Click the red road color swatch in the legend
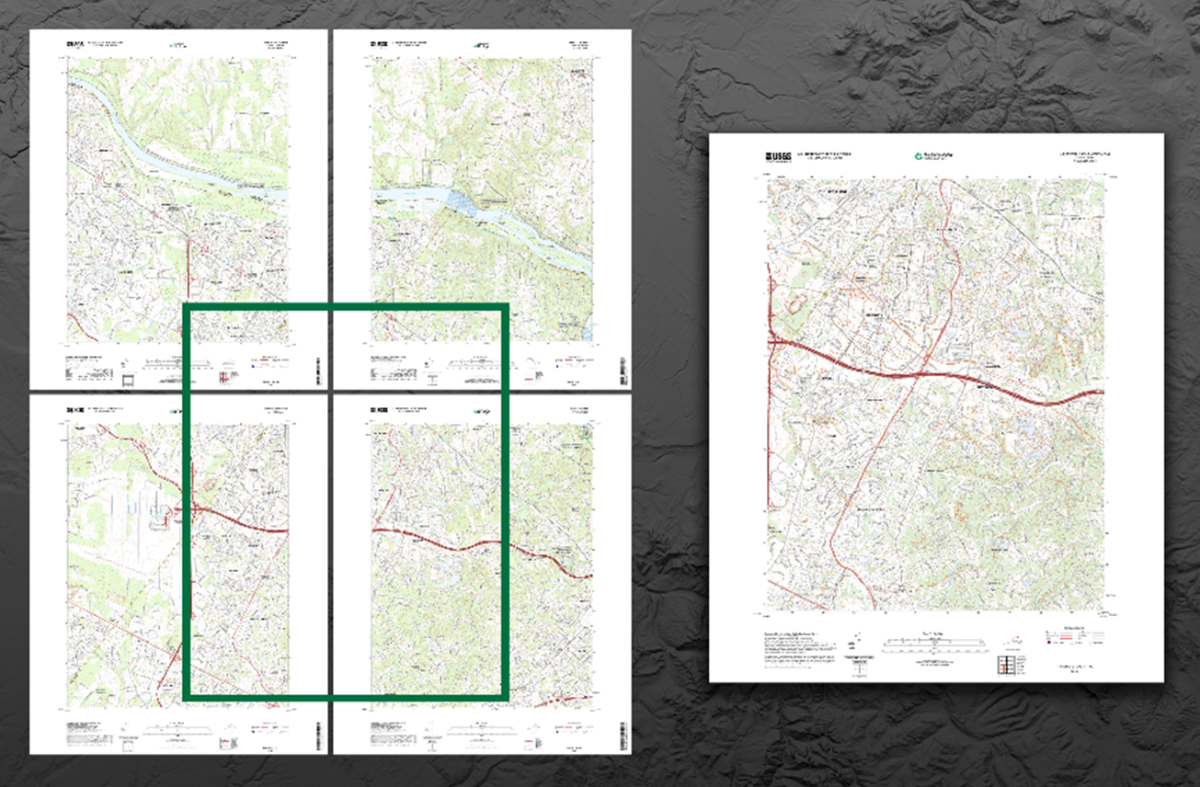Screen dimensions: 1200x787 (1065, 635)
